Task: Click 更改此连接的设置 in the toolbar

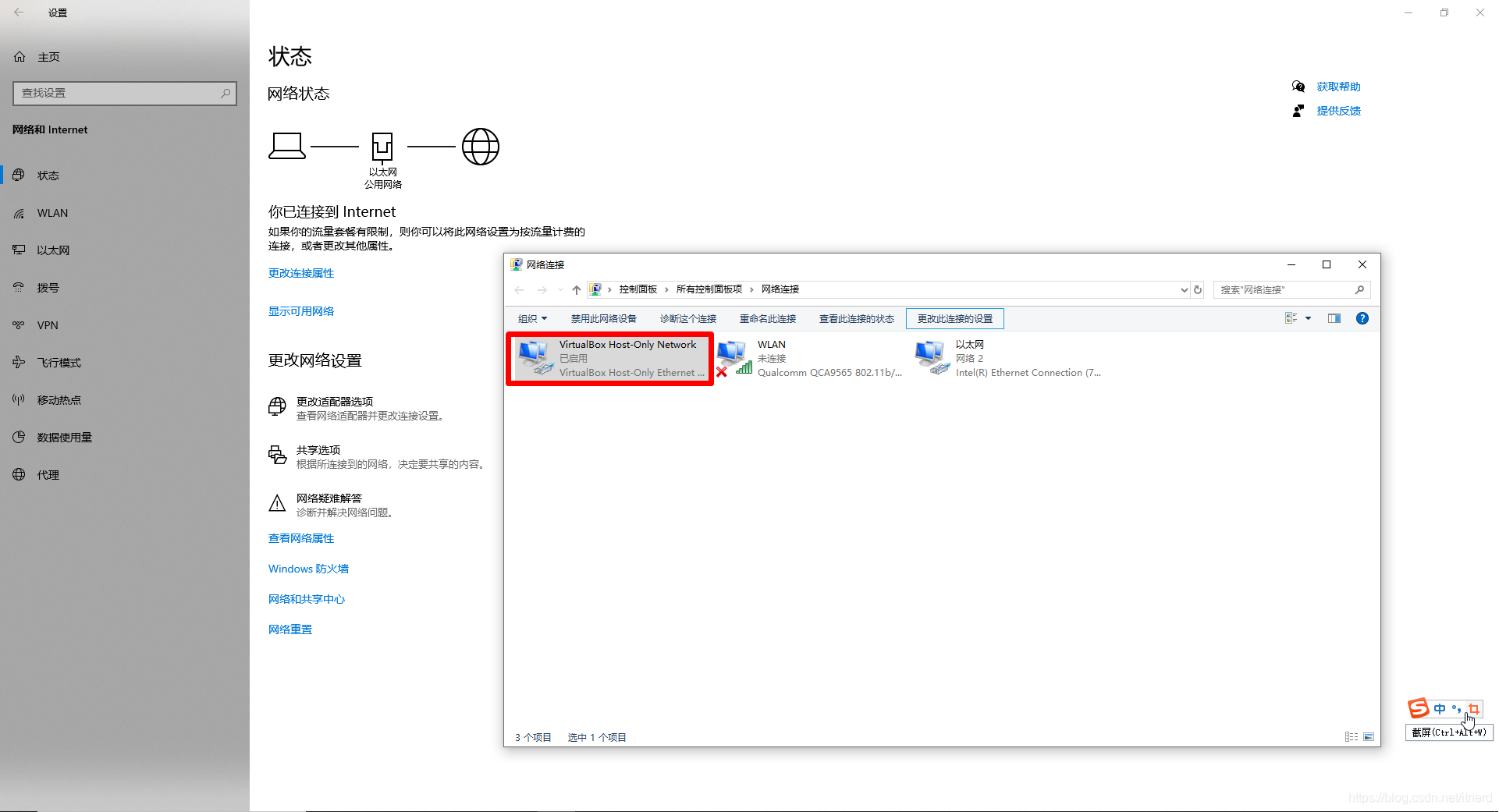Action: (955, 318)
